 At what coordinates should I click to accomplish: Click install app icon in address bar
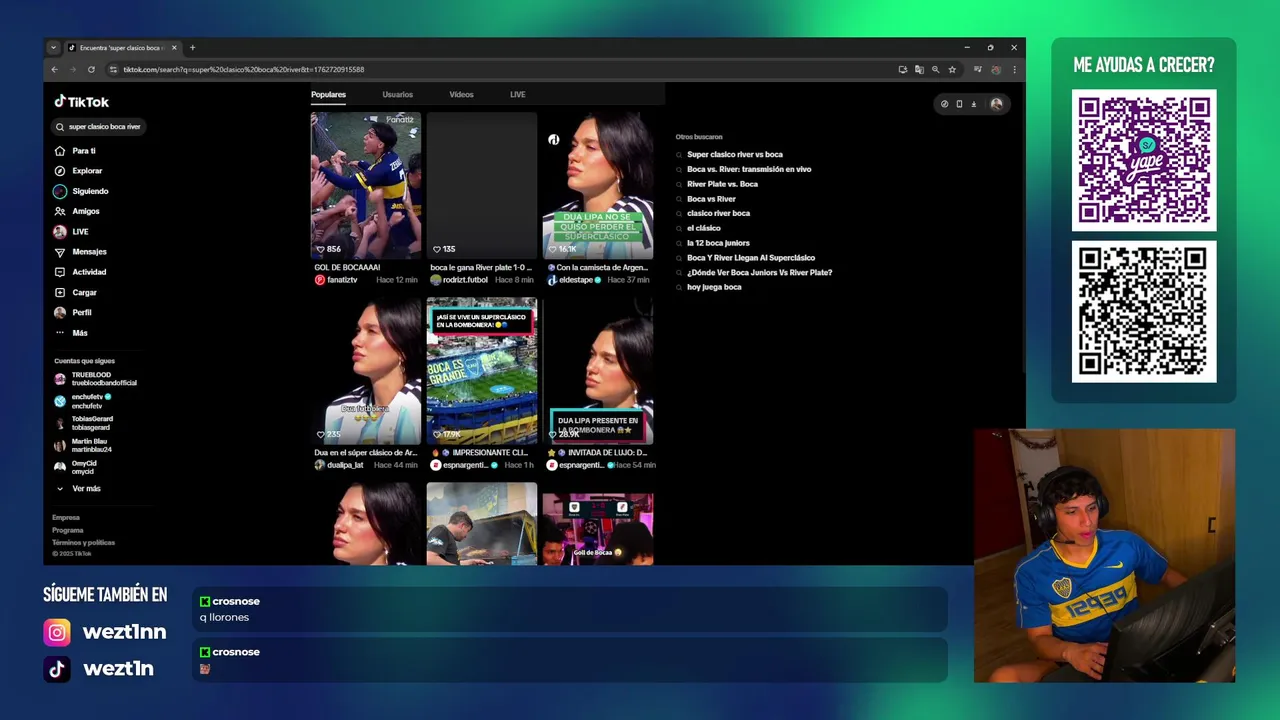coord(903,69)
